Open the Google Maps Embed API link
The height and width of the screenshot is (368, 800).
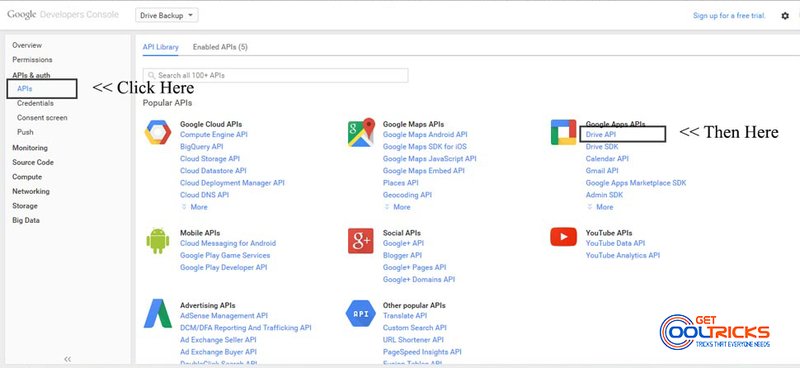pyautogui.click(x=424, y=170)
